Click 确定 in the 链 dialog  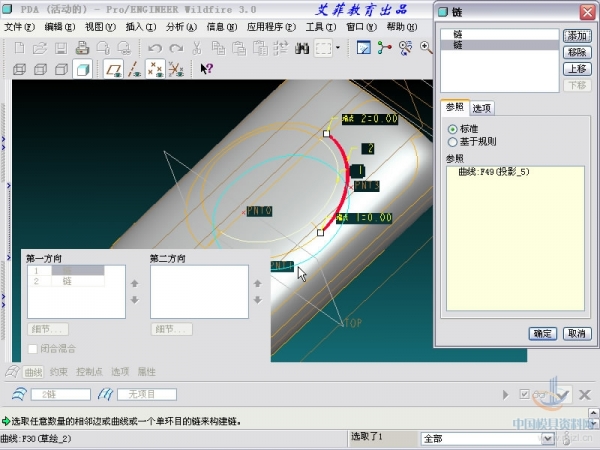tap(543, 334)
